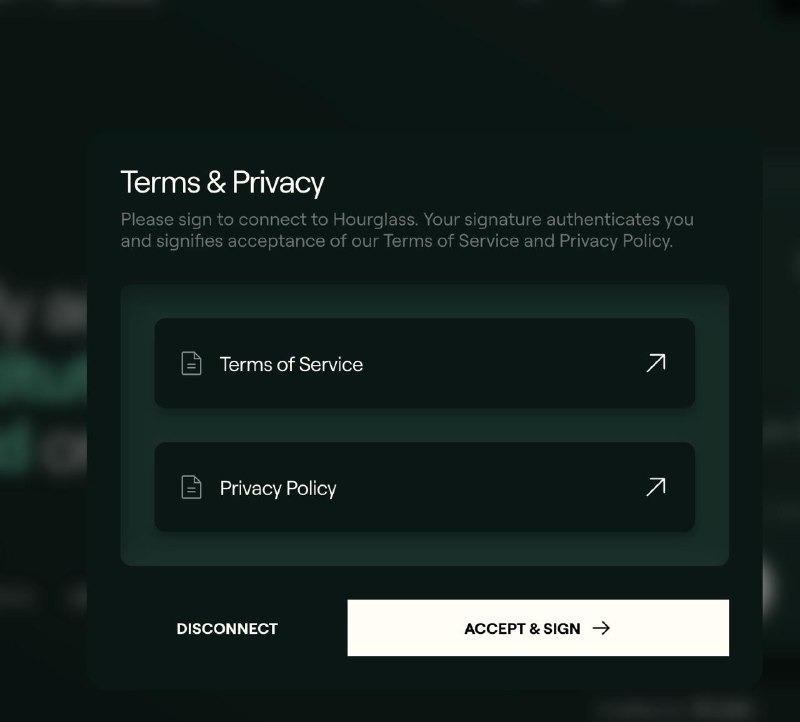Click the "Terms & Privacy" dialog heading
This screenshot has height=722, width=800.
pyautogui.click(x=222, y=183)
